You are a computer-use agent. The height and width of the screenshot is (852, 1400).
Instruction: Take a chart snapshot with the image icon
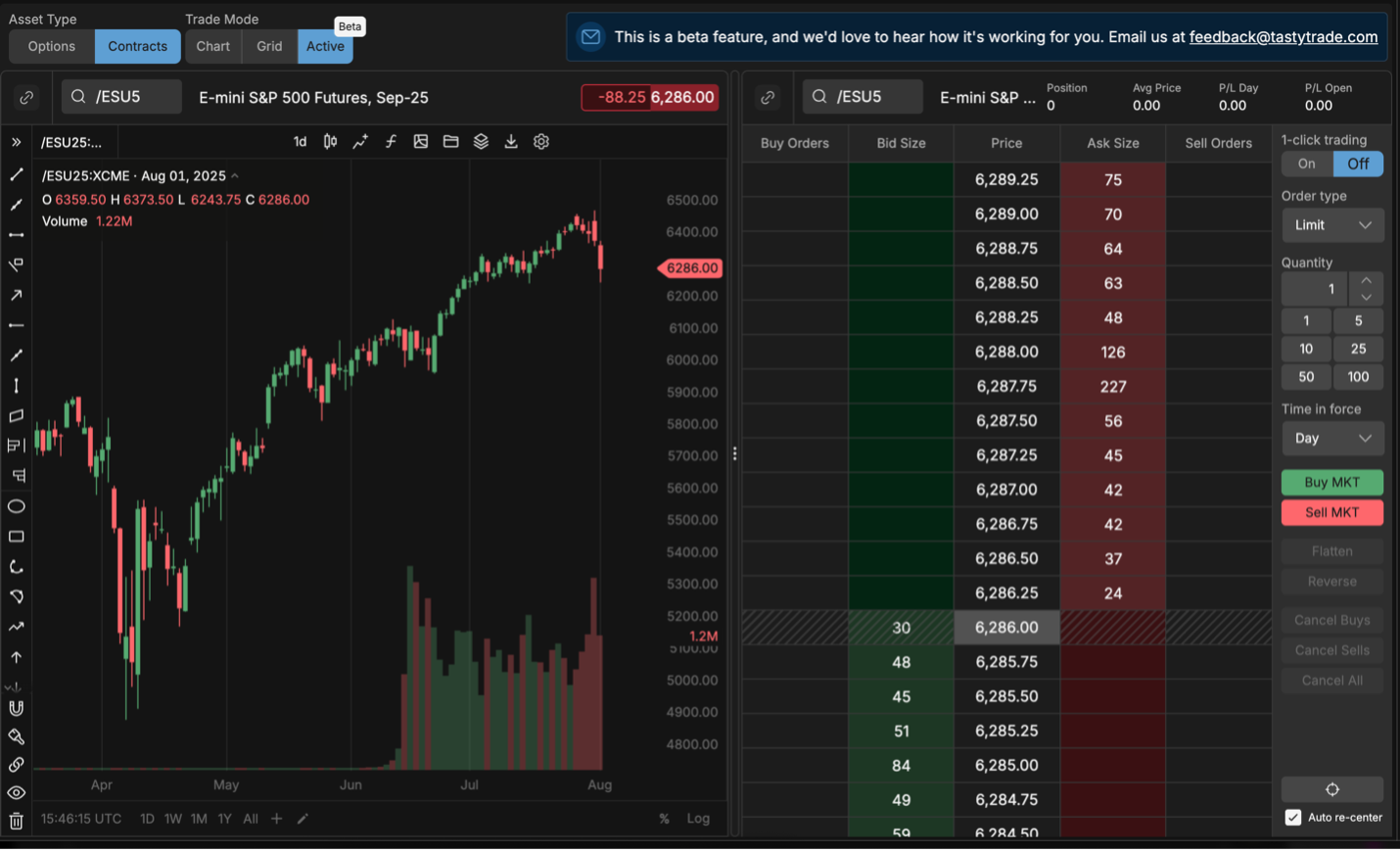click(421, 141)
